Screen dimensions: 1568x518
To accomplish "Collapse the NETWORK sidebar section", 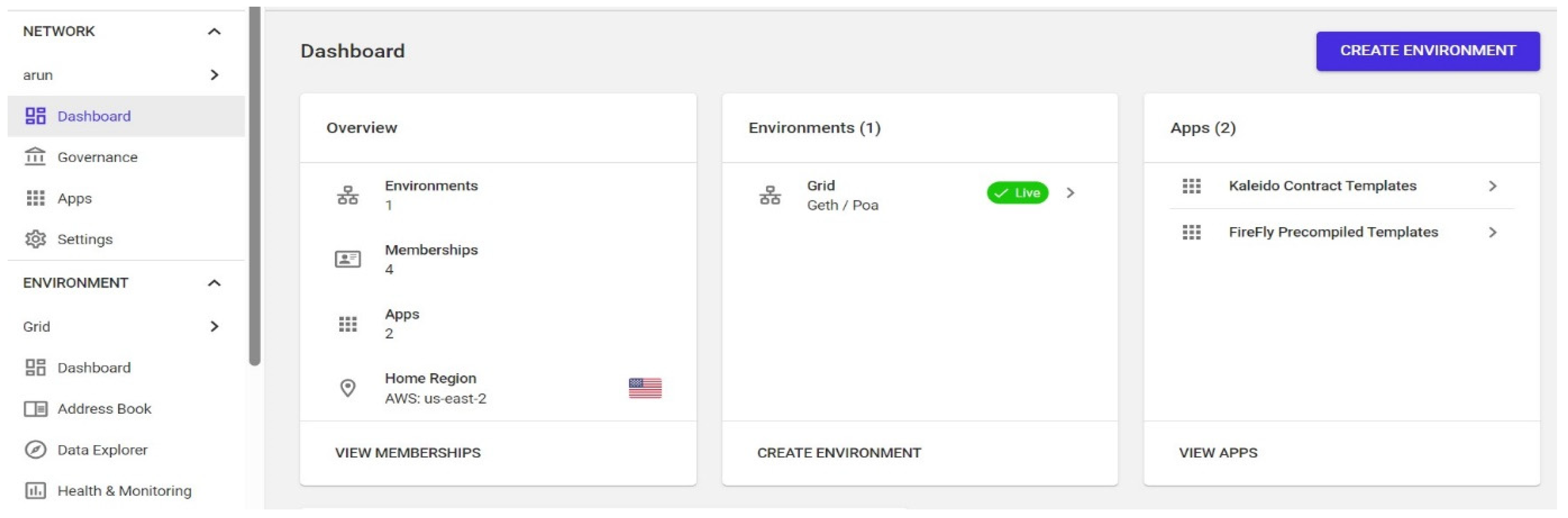I will pos(214,31).
